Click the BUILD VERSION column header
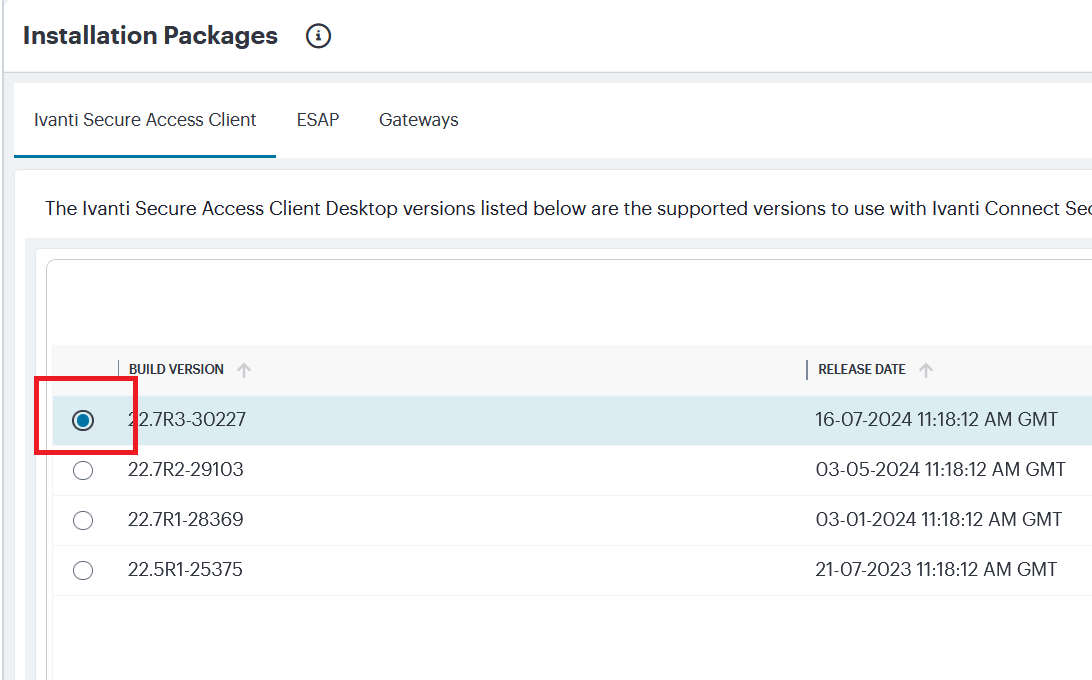This screenshot has width=1092, height=680. 175,369
